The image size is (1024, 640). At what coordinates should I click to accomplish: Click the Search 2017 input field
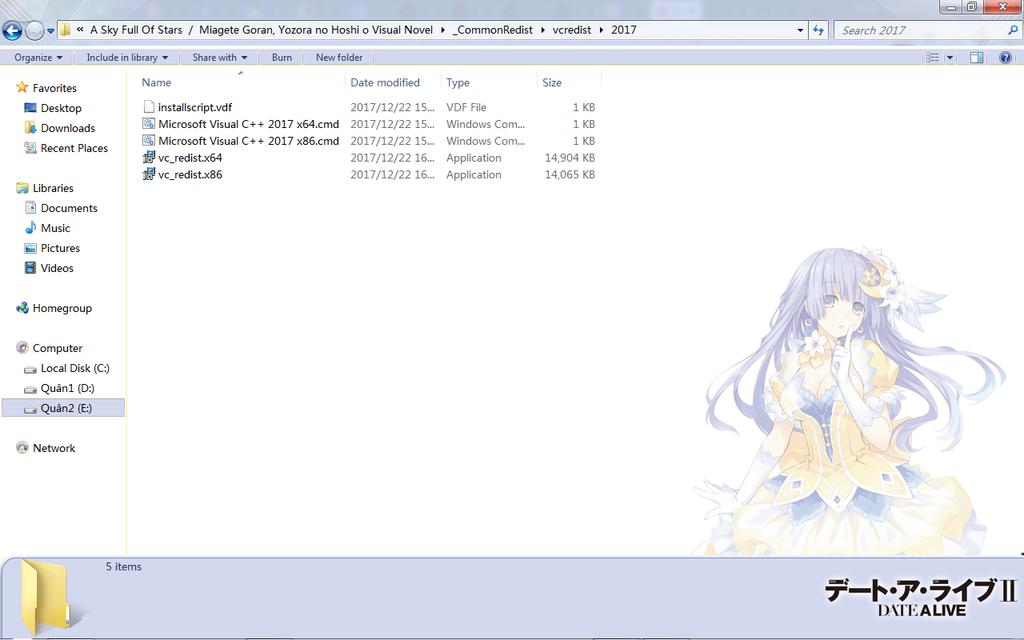920,30
